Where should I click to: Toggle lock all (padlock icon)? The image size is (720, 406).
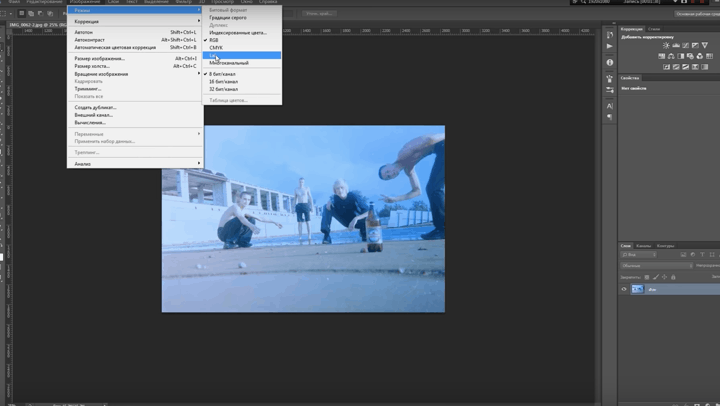click(673, 277)
